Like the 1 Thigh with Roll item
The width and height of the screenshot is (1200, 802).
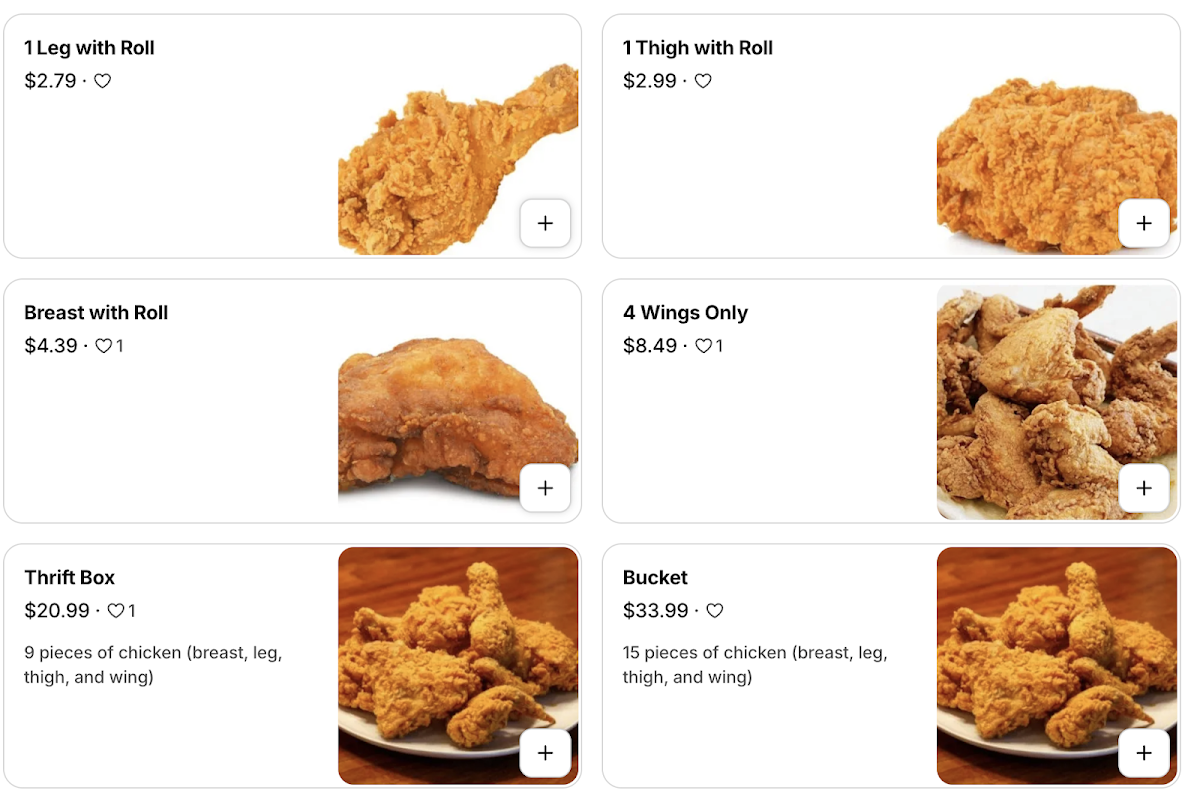click(703, 81)
